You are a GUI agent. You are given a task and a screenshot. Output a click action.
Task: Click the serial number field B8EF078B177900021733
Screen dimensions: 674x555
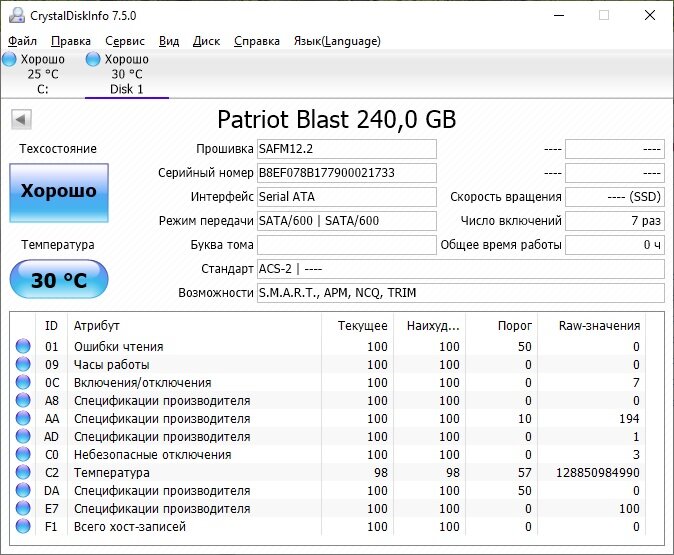click(346, 173)
